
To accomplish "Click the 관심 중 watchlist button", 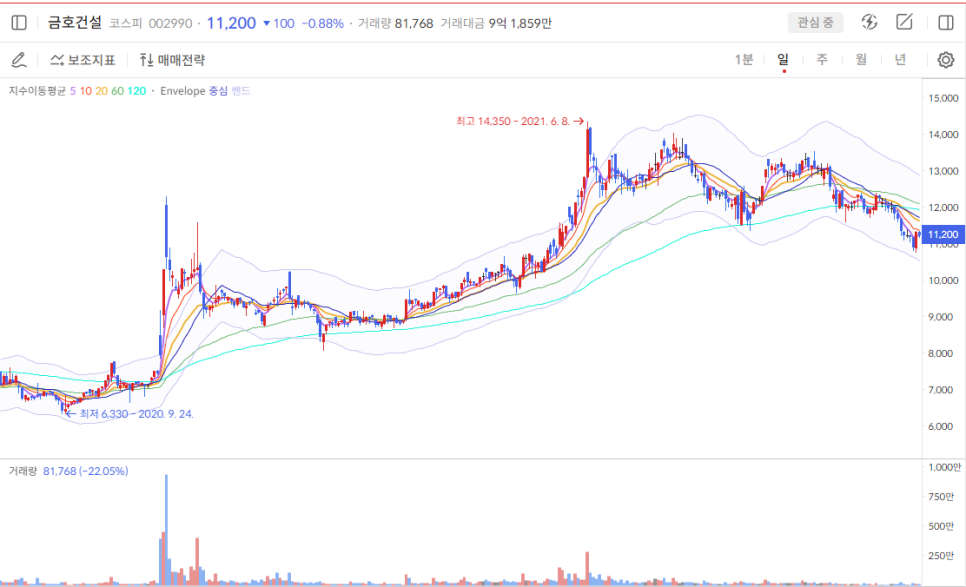I will (x=815, y=23).
